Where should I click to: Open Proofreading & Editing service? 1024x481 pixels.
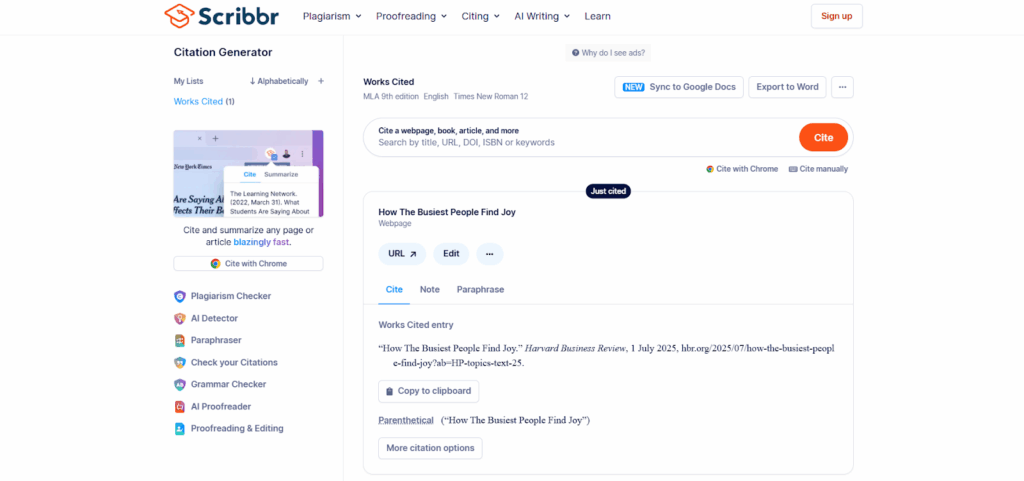(x=229, y=429)
